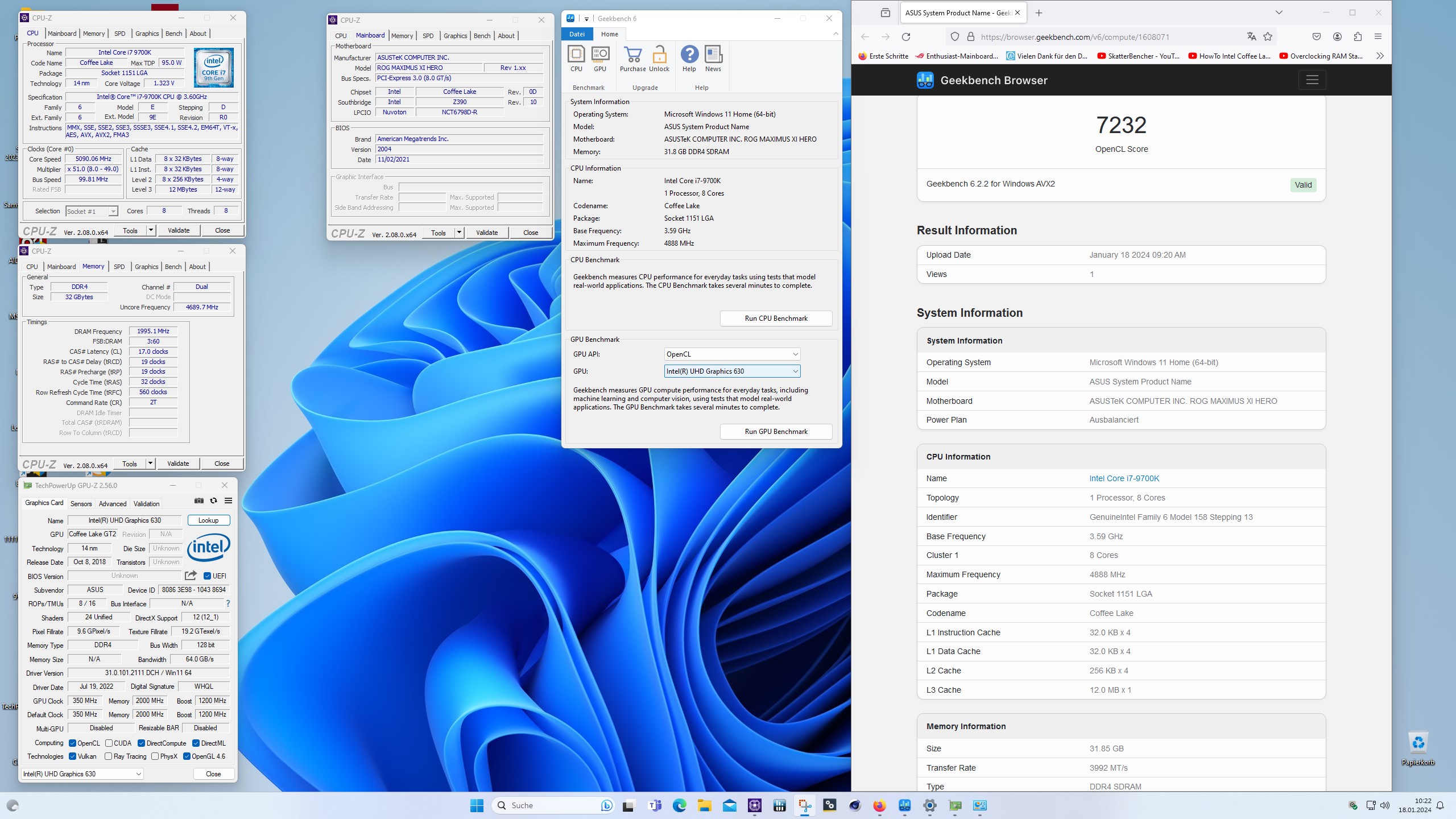Toggle the PhysX checkbox in GPU-Z

click(155, 756)
